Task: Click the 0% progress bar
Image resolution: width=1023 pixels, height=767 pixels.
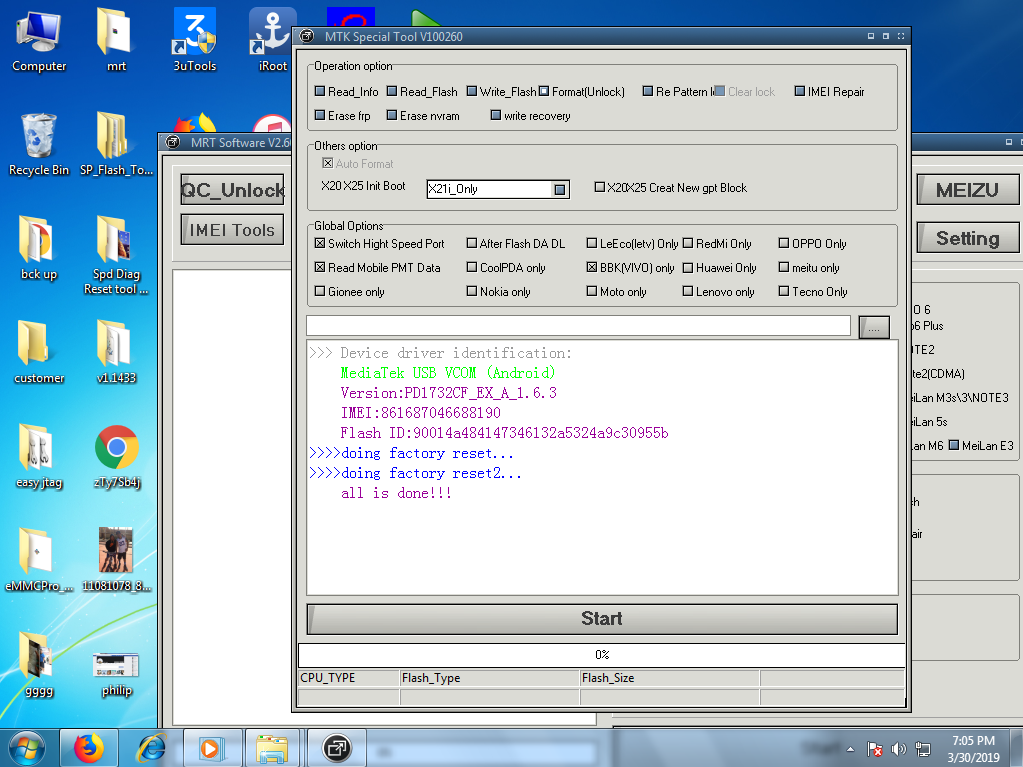Action: (x=602, y=654)
